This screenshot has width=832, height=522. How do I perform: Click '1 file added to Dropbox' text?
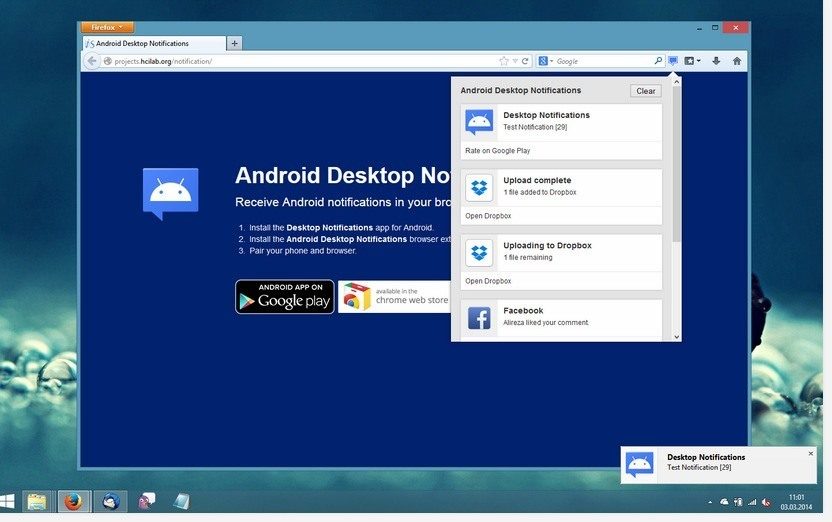(x=540, y=193)
